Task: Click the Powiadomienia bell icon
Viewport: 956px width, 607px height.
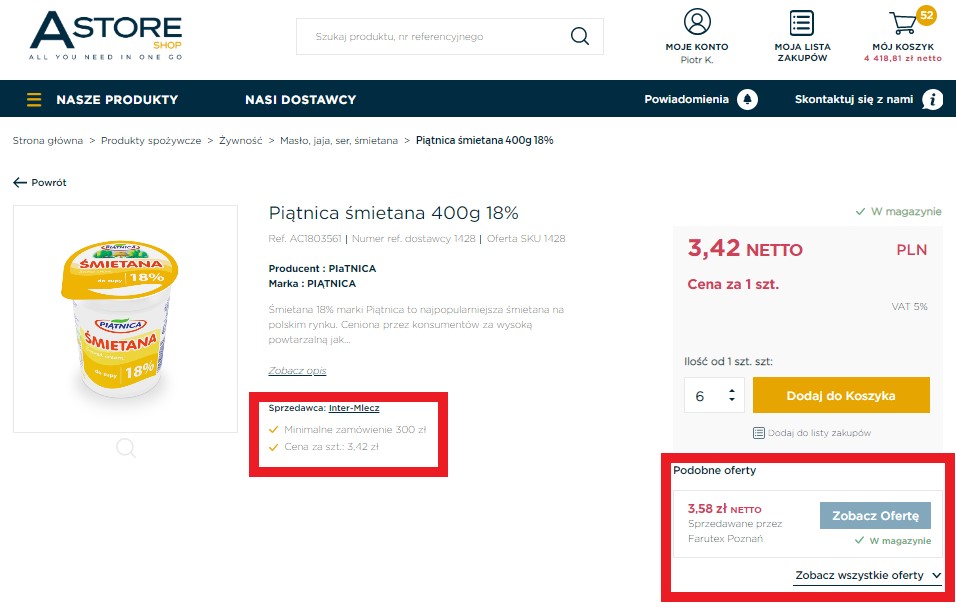Action: (x=747, y=99)
